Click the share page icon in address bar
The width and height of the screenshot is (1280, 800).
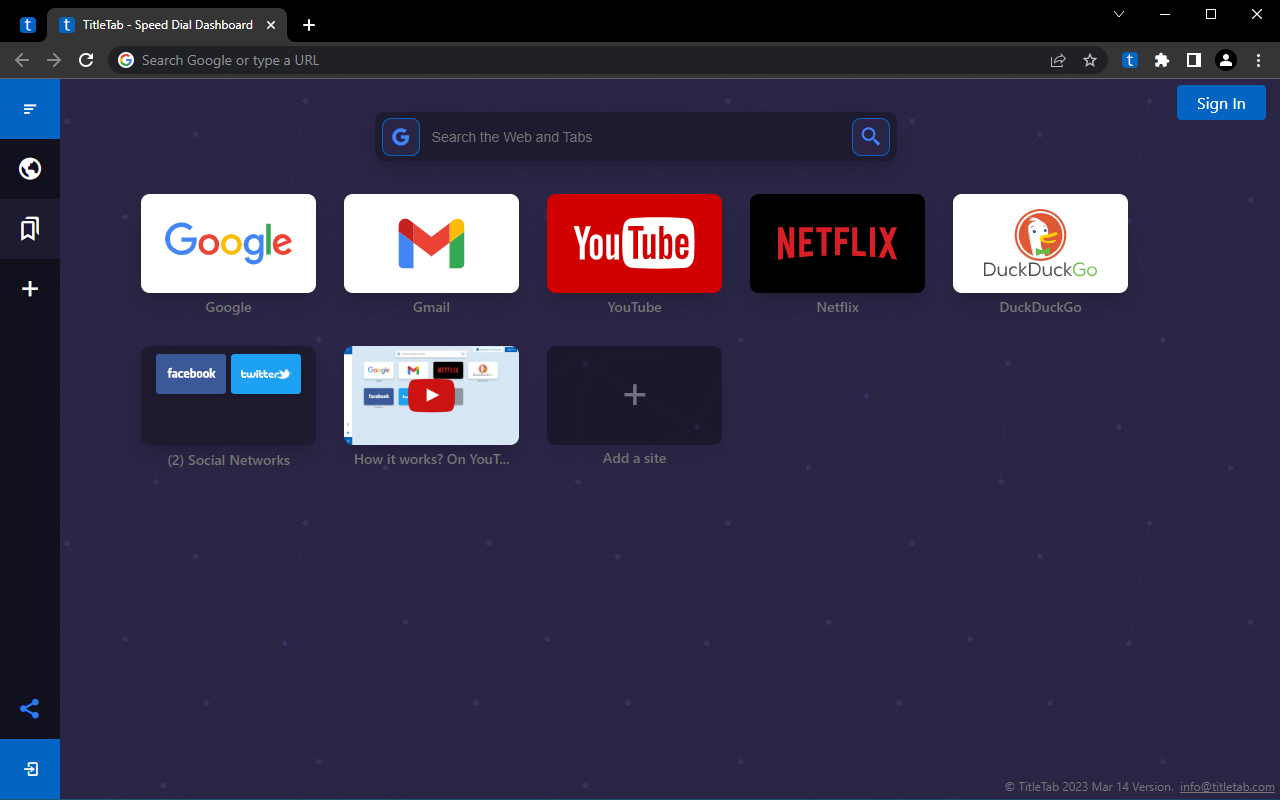(1058, 60)
